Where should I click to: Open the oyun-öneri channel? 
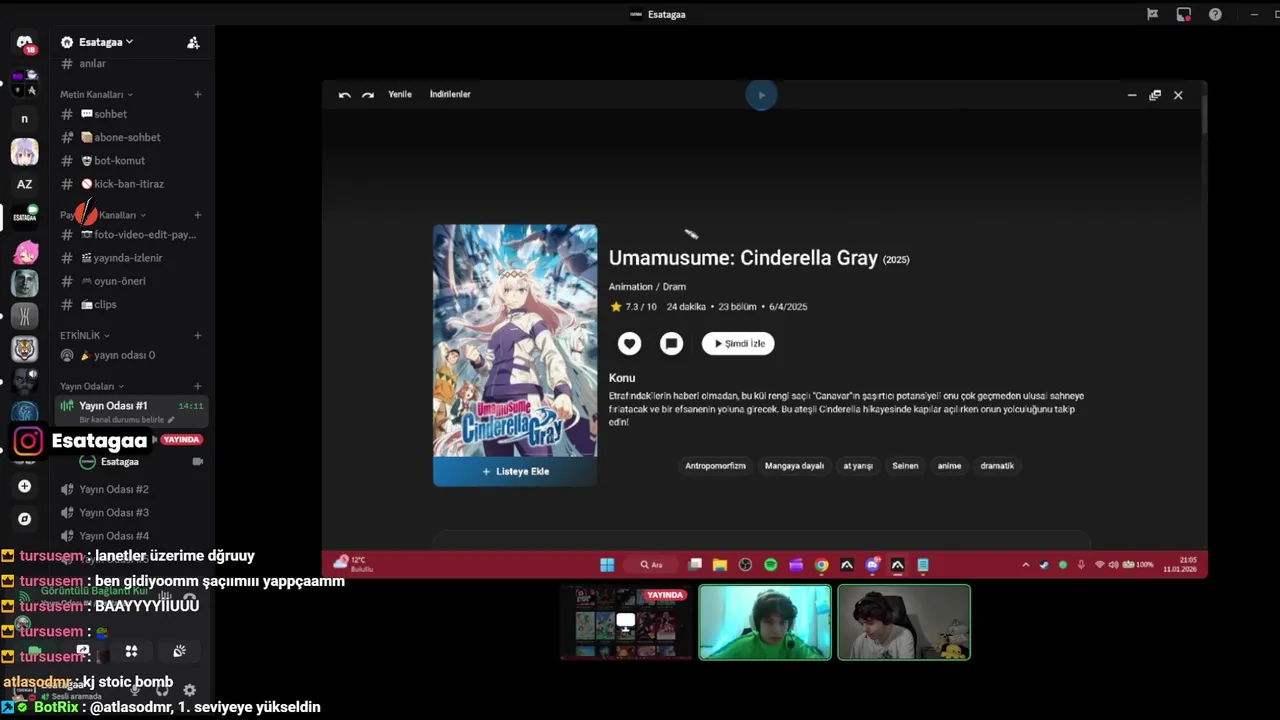pos(131,281)
